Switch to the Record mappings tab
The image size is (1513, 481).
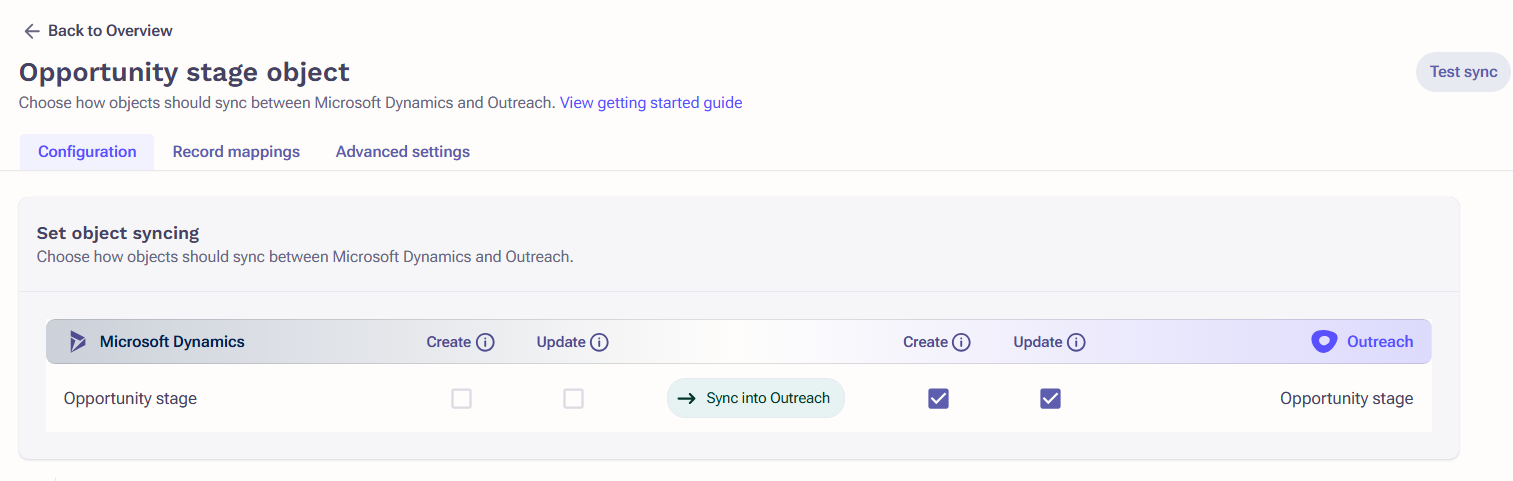pyautogui.click(x=236, y=152)
